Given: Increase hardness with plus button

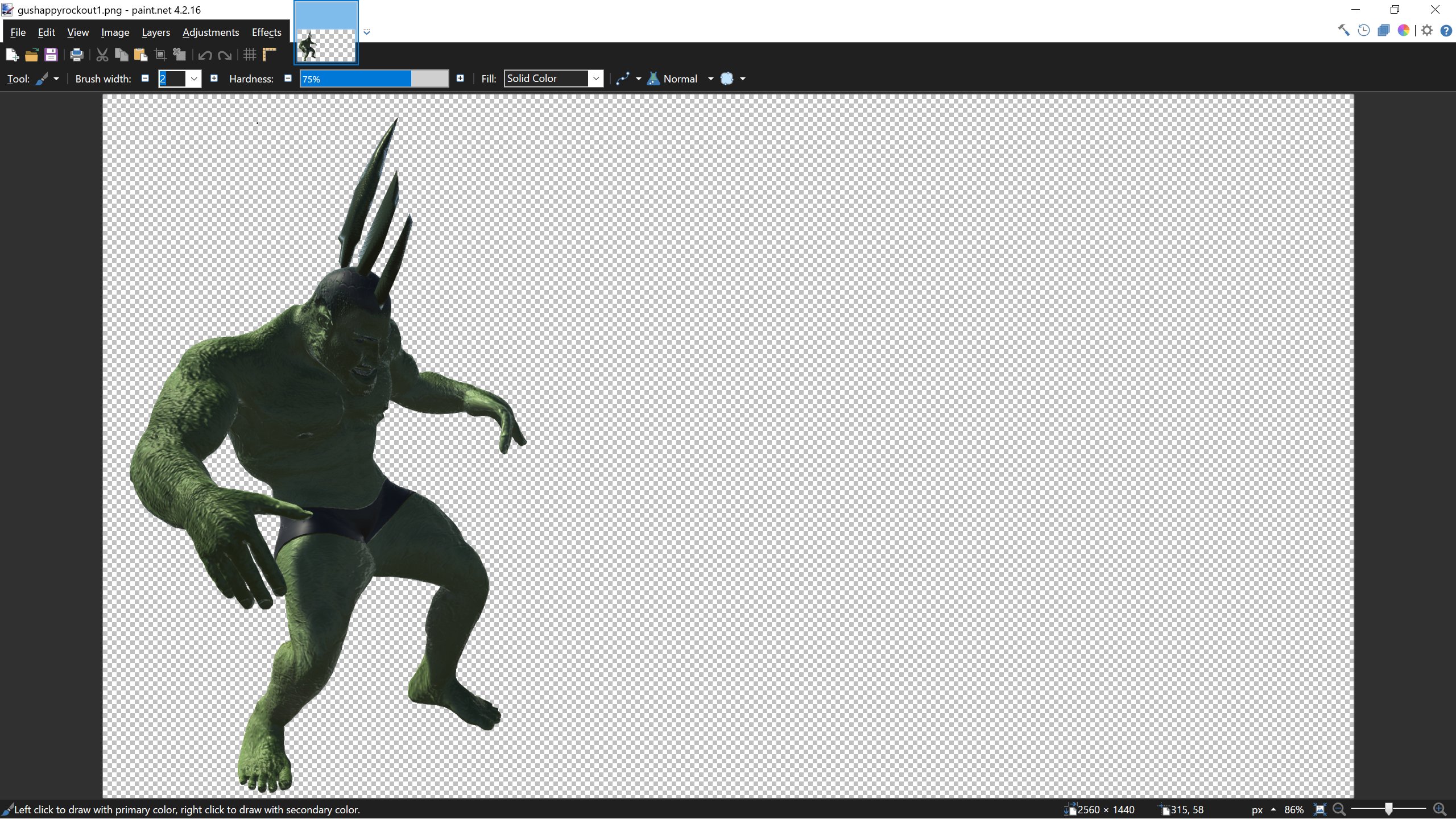Looking at the screenshot, I should [460, 78].
